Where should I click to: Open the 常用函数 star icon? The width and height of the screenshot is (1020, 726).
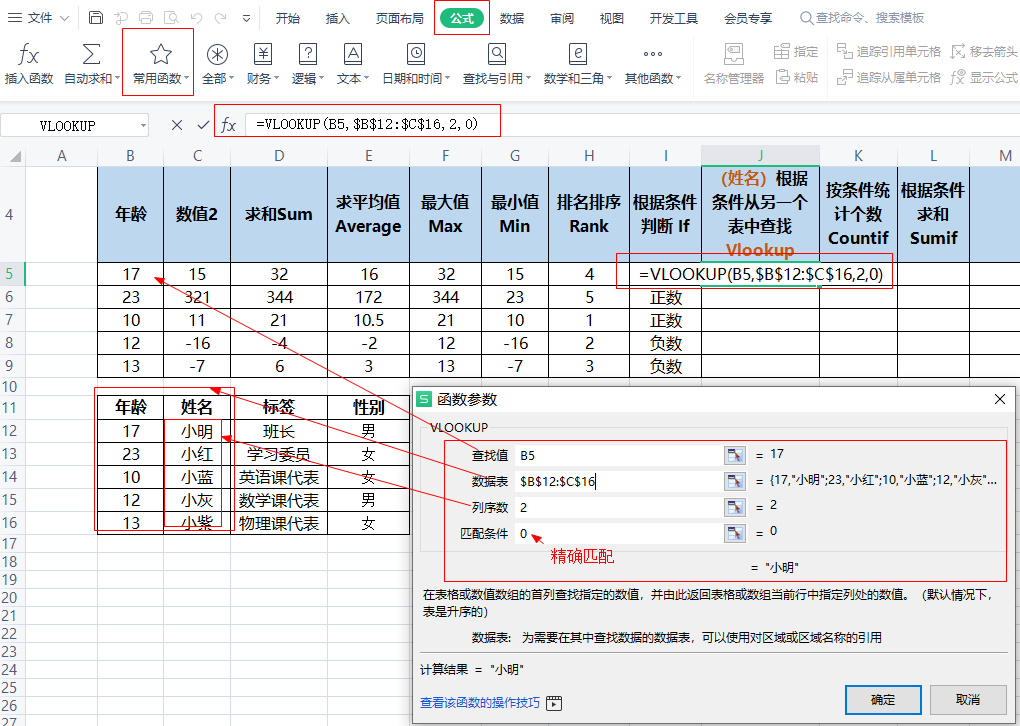(x=160, y=55)
